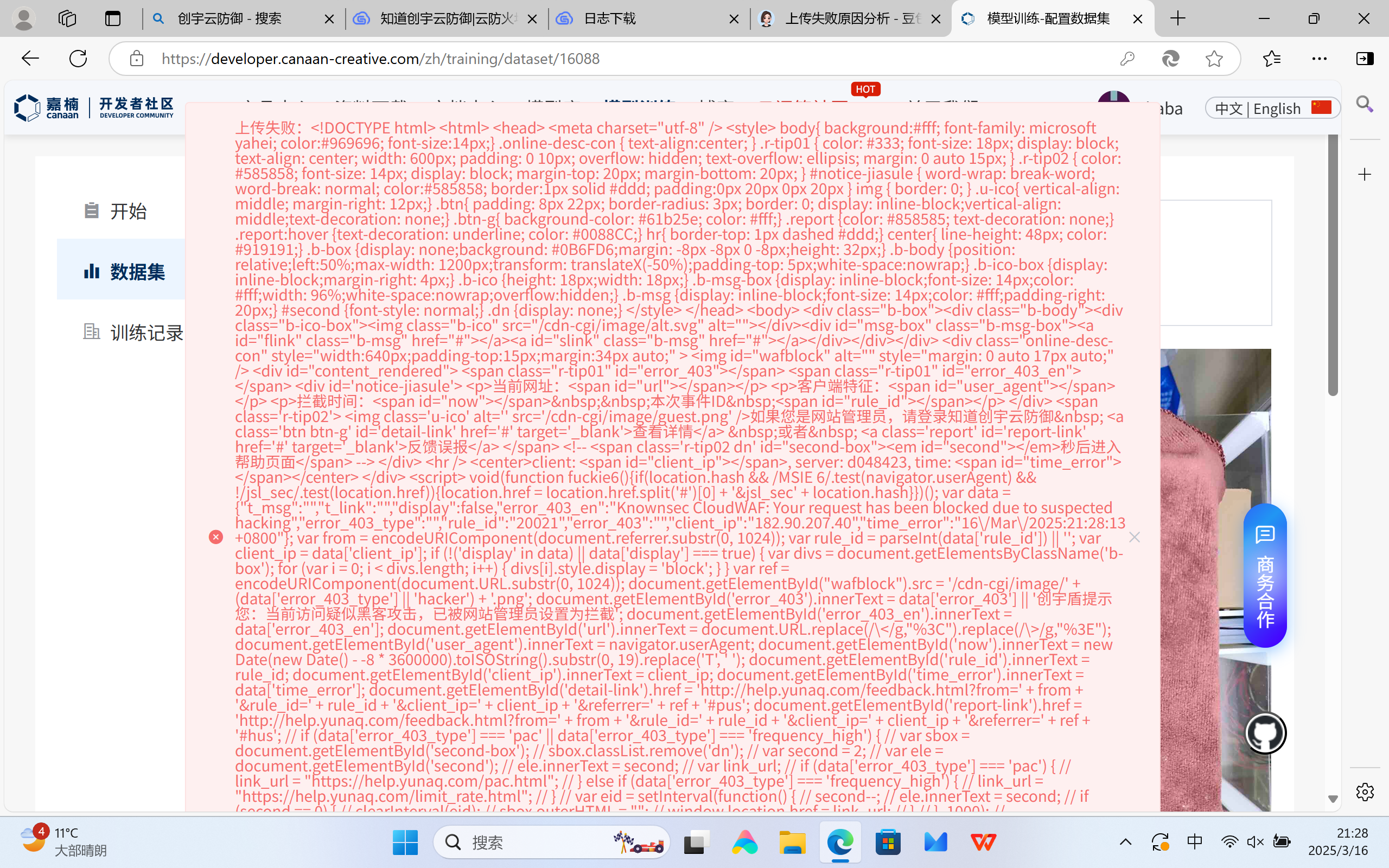Screen dimensions: 1389x868
Task: Click the sidebar search magnifier icon
Action: [1365, 104]
